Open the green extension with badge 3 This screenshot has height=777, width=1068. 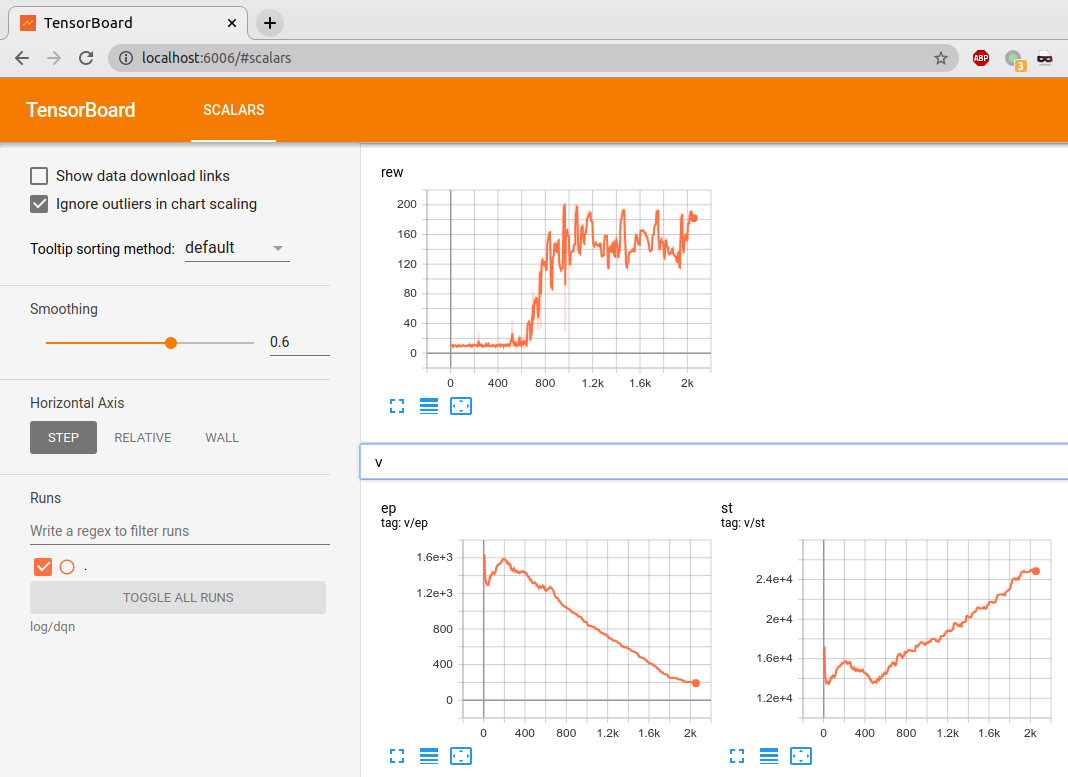click(x=1015, y=59)
